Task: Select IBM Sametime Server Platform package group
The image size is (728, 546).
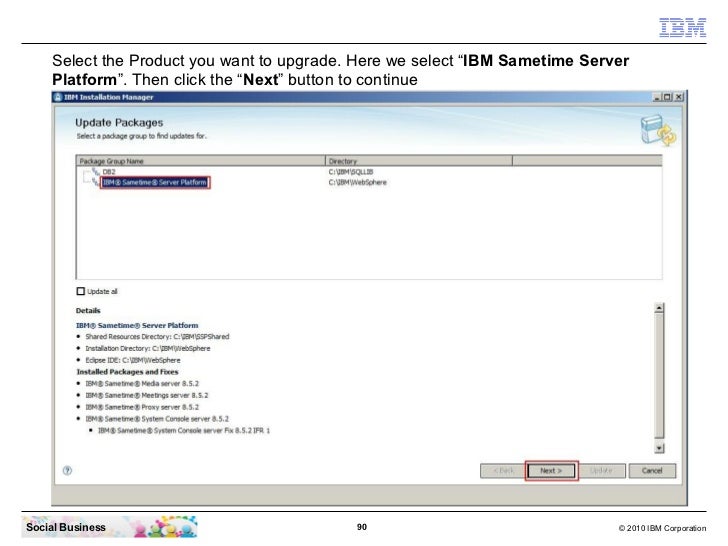Action: click(x=155, y=182)
